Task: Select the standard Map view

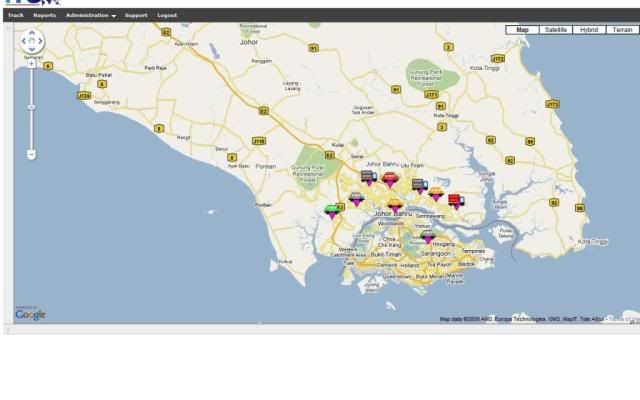Action: [521, 30]
